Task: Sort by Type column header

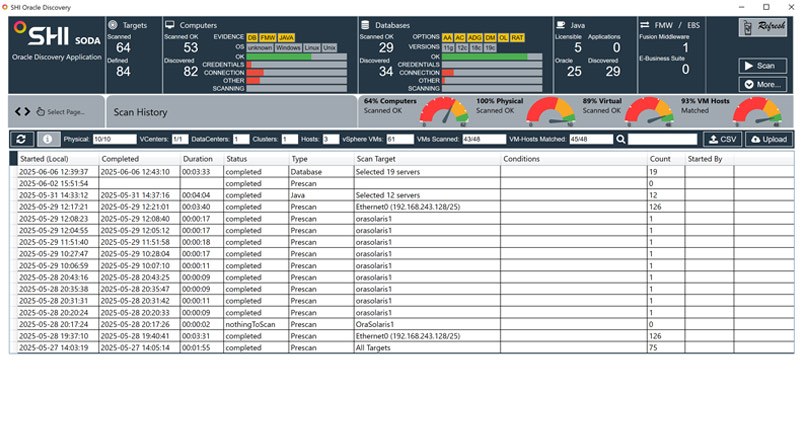Action: [x=321, y=159]
